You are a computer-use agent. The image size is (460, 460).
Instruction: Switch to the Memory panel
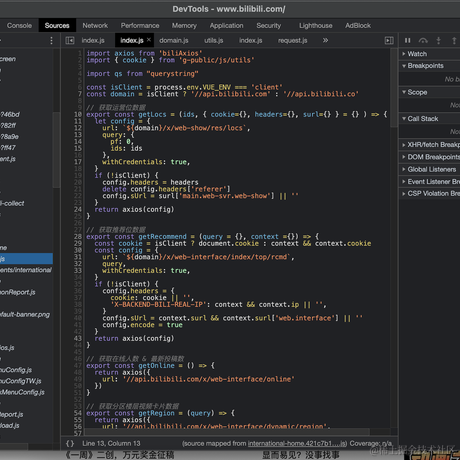[x=184, y=25]
